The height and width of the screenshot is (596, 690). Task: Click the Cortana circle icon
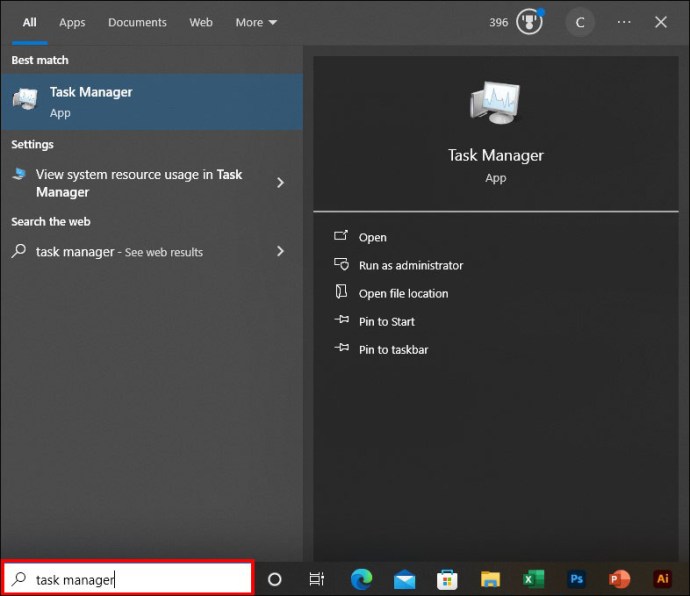[275, 579]
